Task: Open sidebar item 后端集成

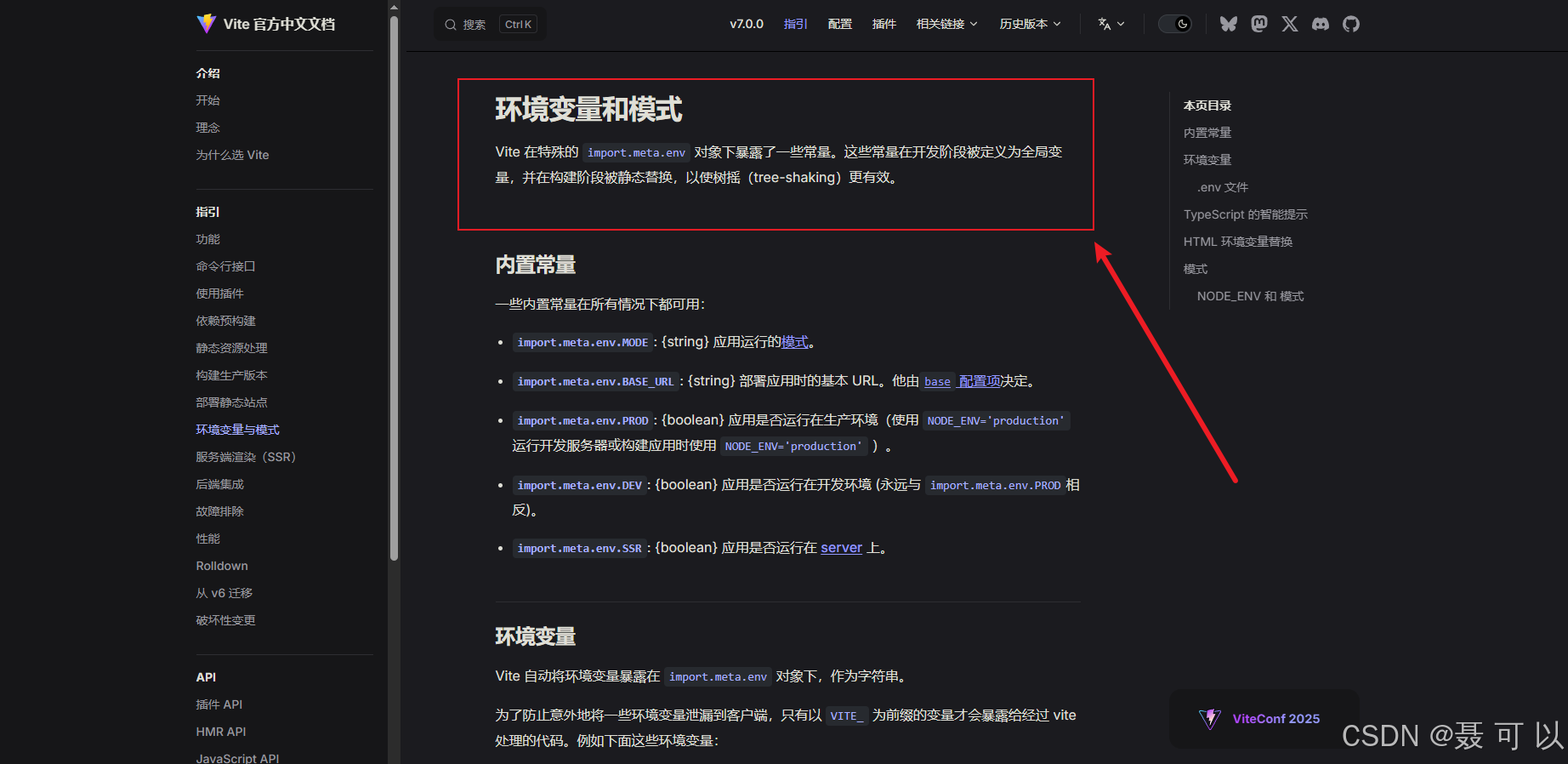Action: (x=219, y=484)
